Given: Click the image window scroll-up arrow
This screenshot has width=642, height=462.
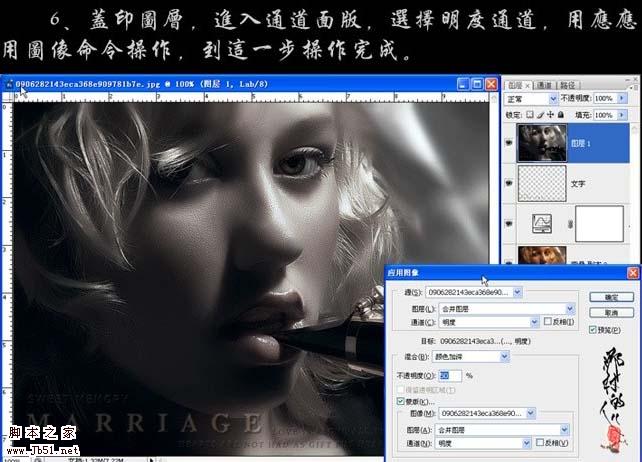Looking at the screenshot, I should tap(494, 98).
